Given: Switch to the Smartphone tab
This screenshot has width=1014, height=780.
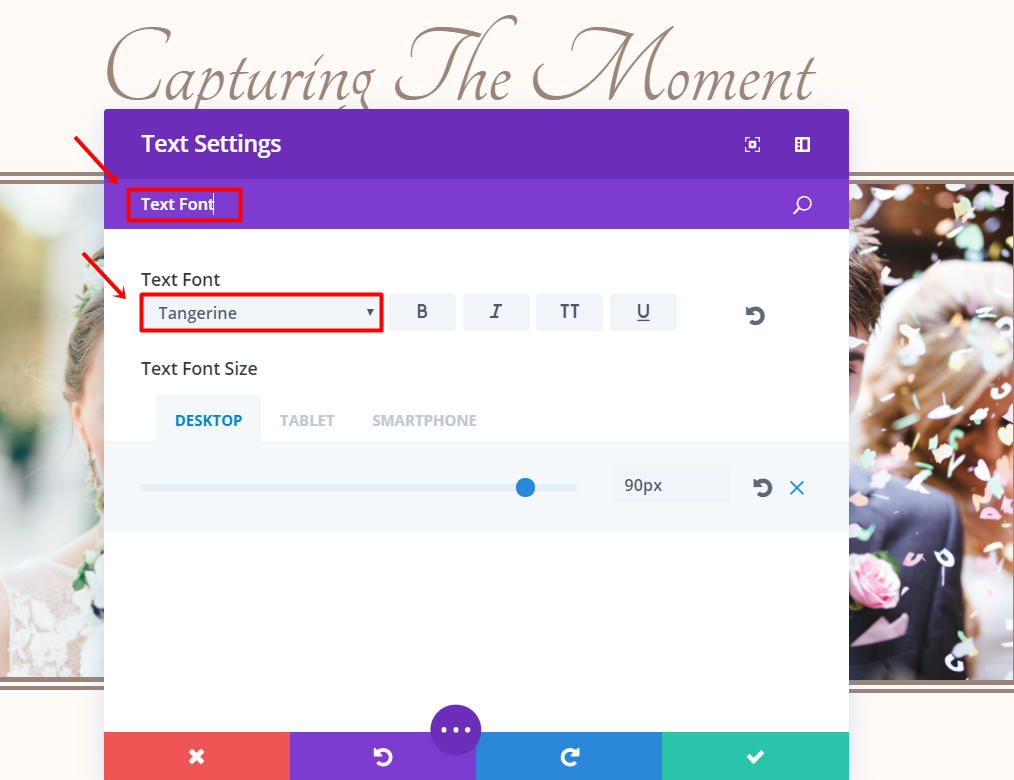Looking at the screenshot, I should coord(424,420).
